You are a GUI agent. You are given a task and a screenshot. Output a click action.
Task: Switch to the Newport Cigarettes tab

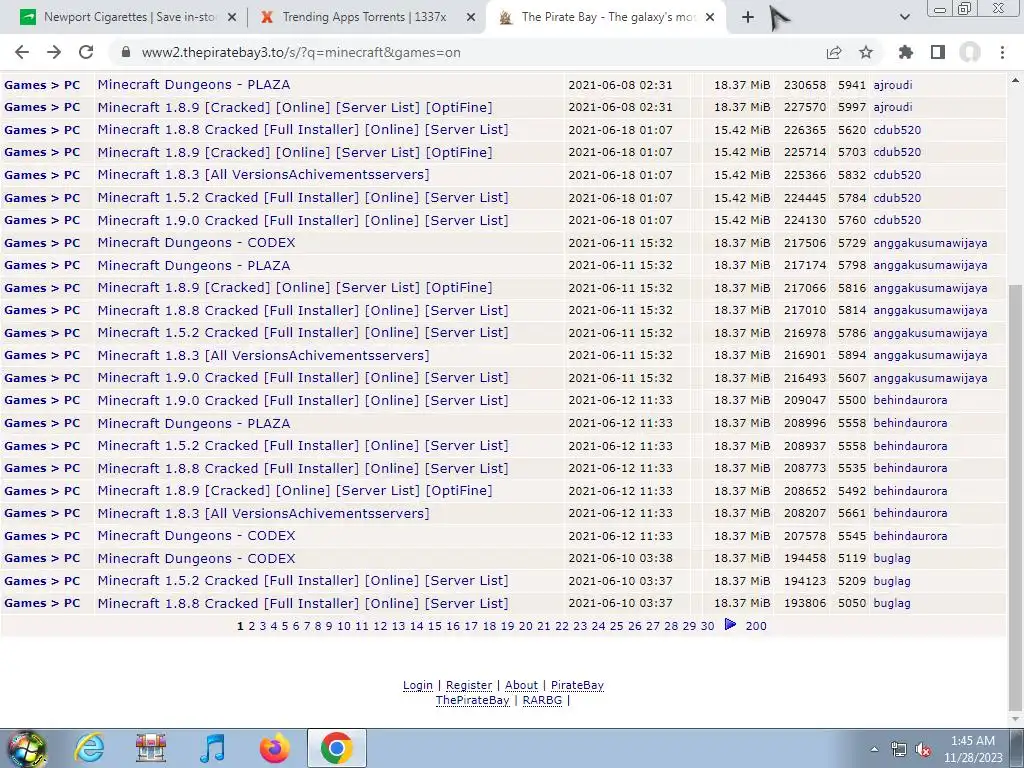tap(128, 18)
